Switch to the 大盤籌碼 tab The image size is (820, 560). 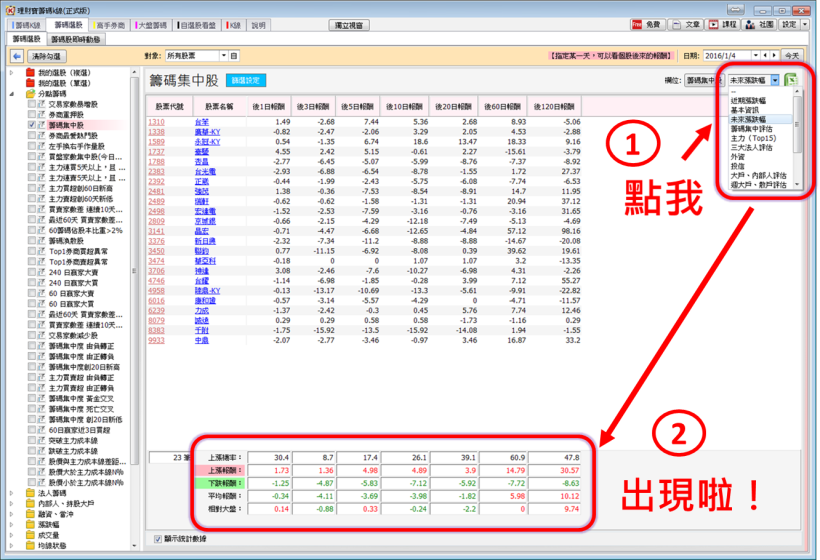click(151, 25)
